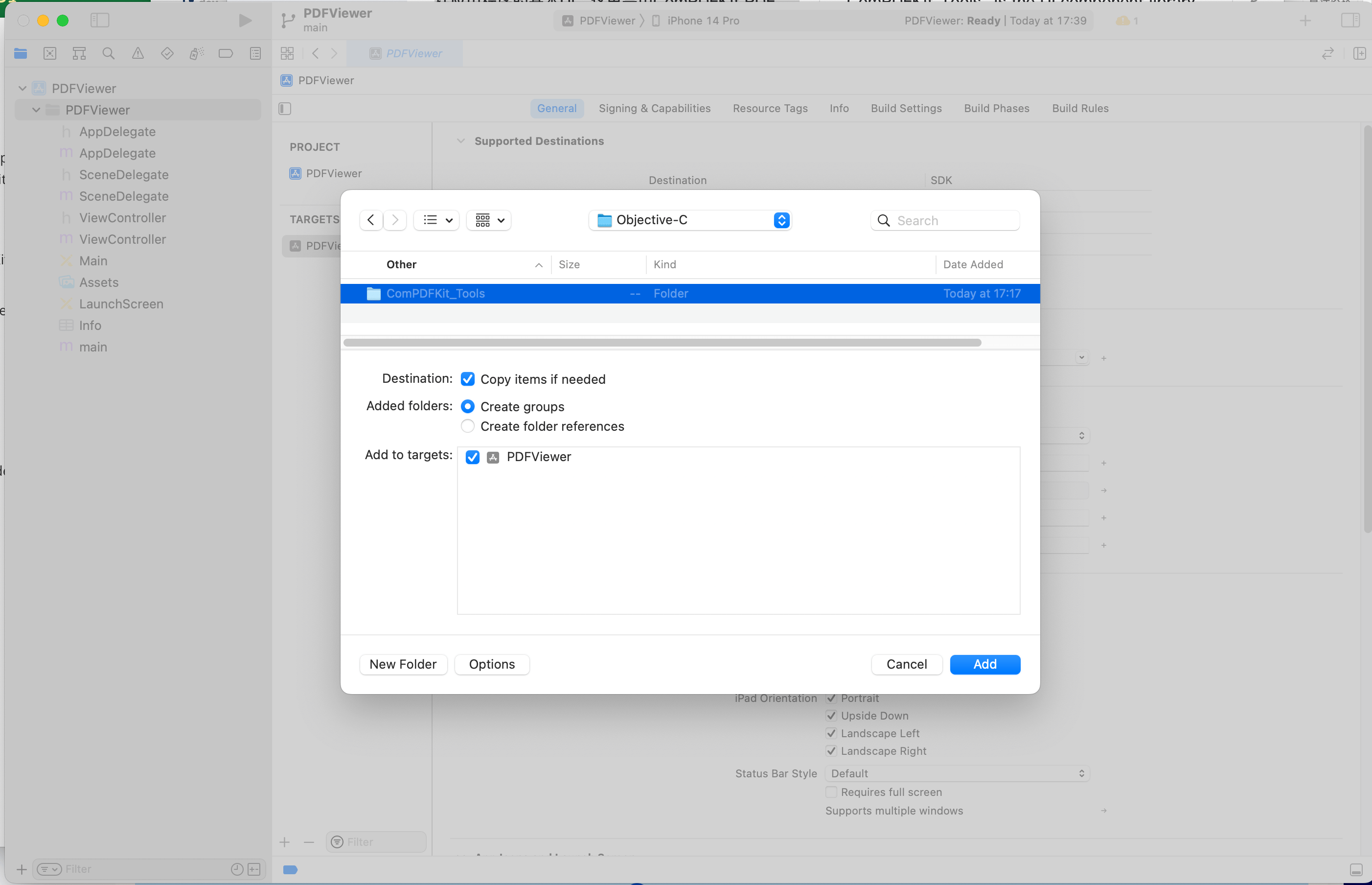Open the Breakpoint navigator icon
This screenshot has width=1372, height=885.
pyautogui.click(x=226, y=53)
